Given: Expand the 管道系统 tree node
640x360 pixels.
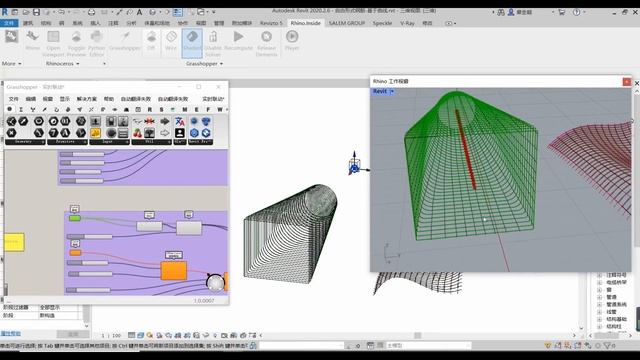Looking at the screenshot, I should (599, 304).
